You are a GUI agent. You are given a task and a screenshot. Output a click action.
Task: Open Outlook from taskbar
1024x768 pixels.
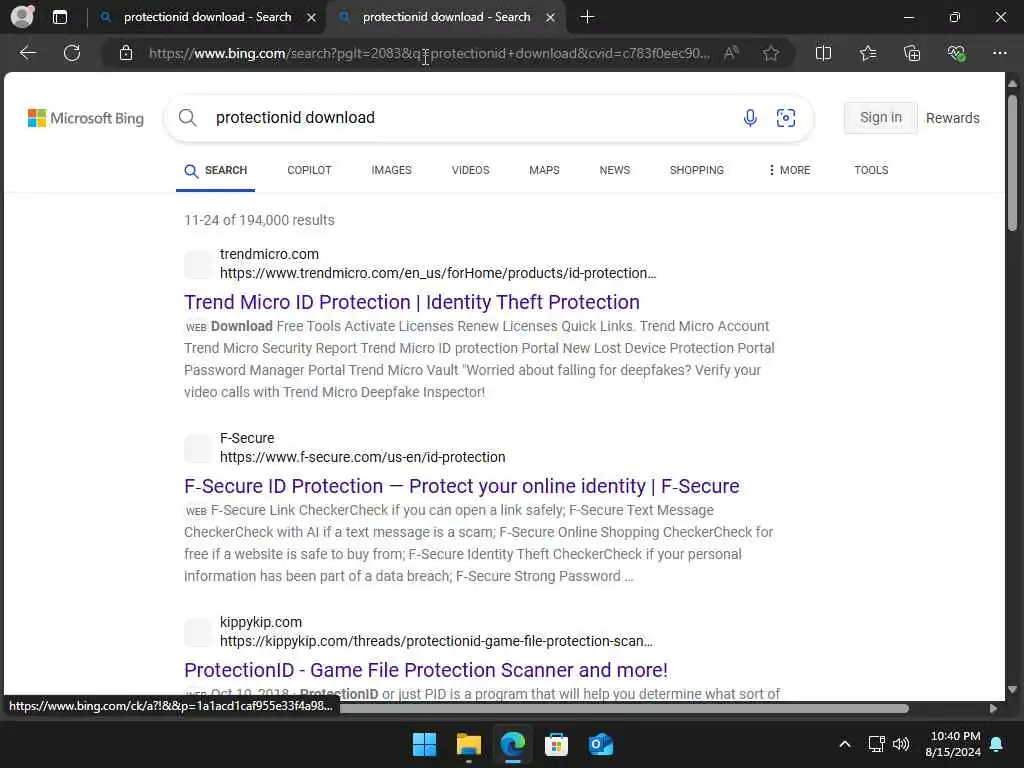pos(600,744)
